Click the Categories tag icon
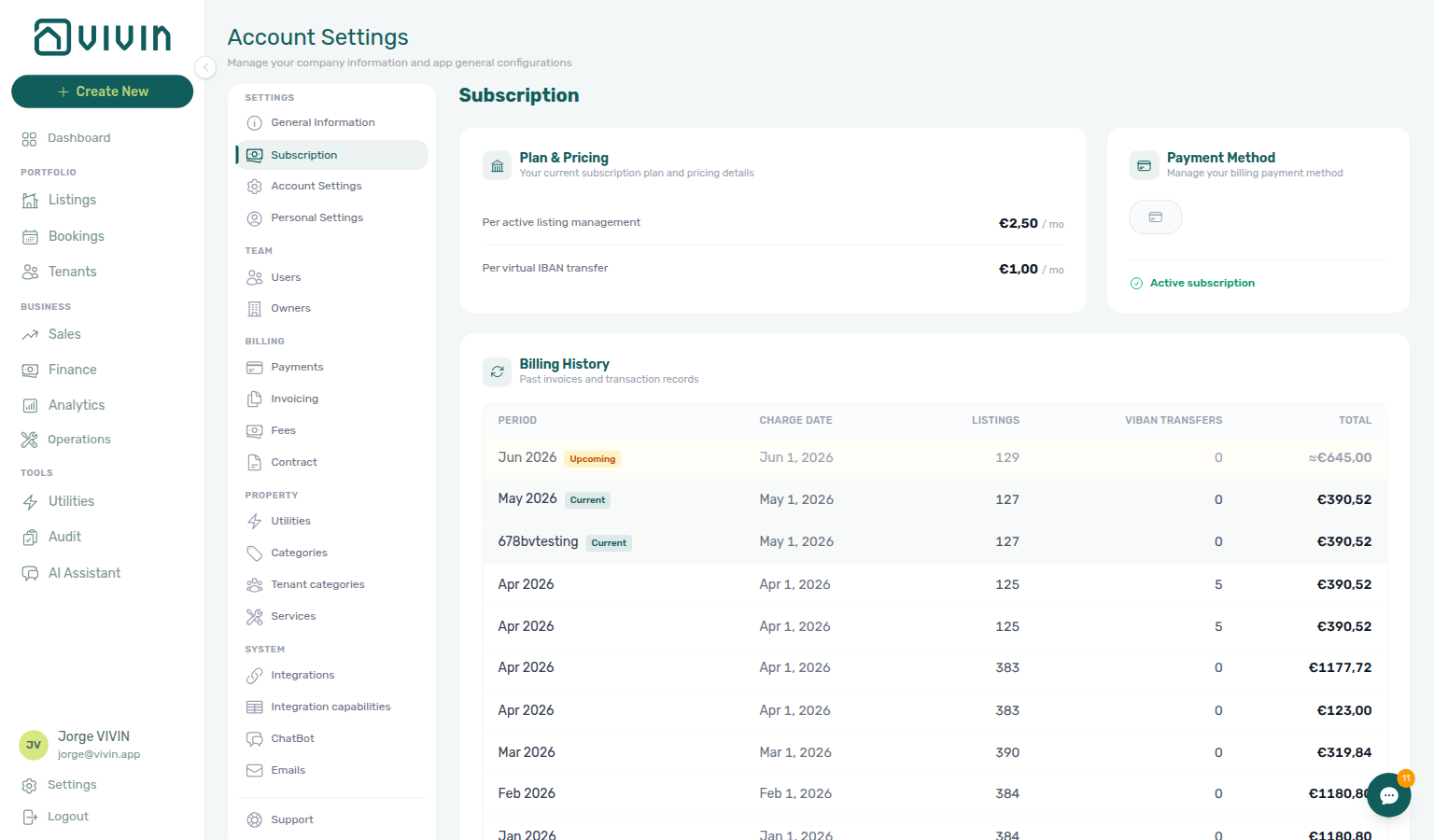Image resolution: width=1434 pixels, height=840 pixels. 254,553
